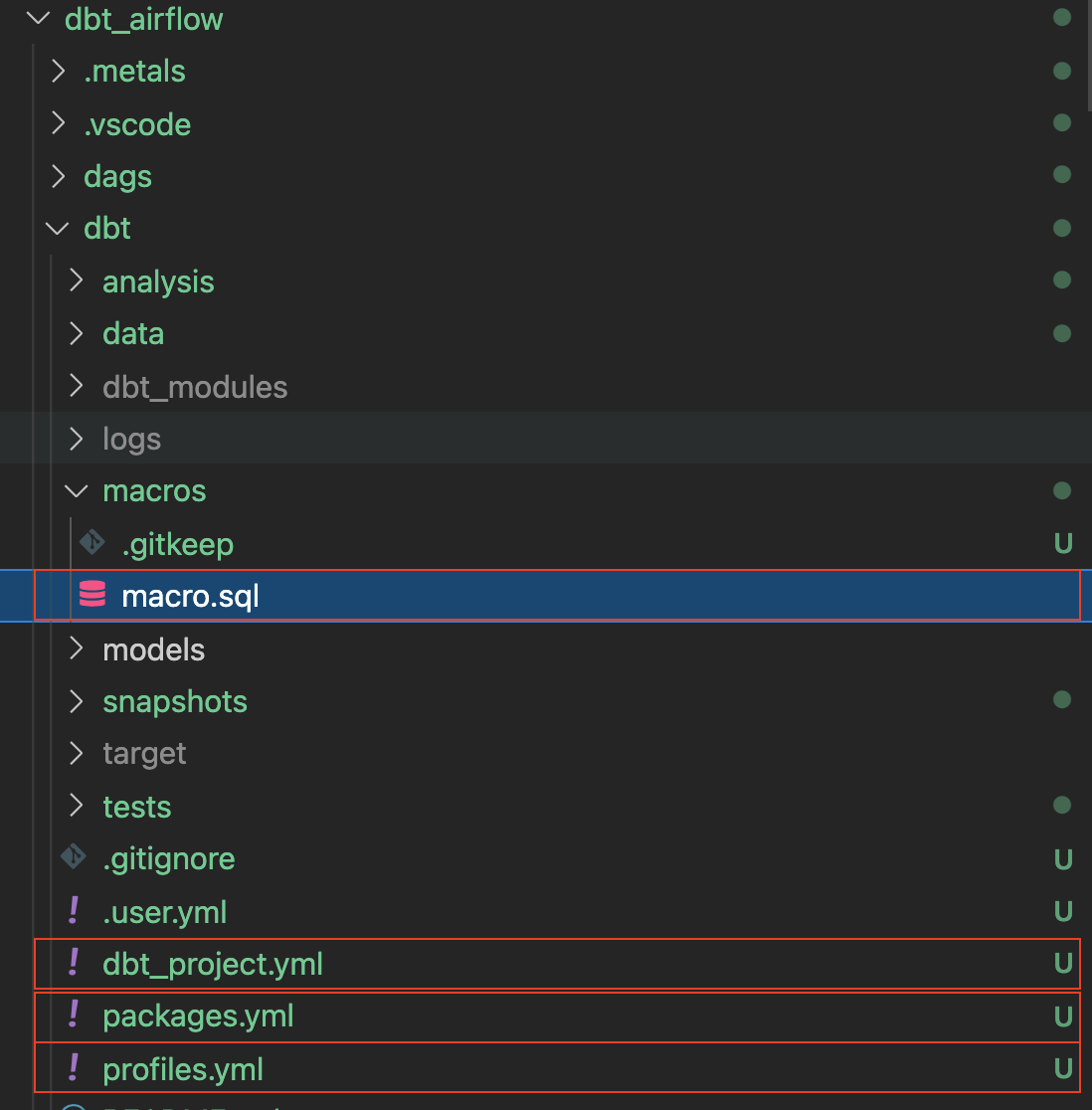Click the untracked U badge on profiles.yml
The width and height of the screenshot is (1092, 1110).
[x=1062, y=1069]
